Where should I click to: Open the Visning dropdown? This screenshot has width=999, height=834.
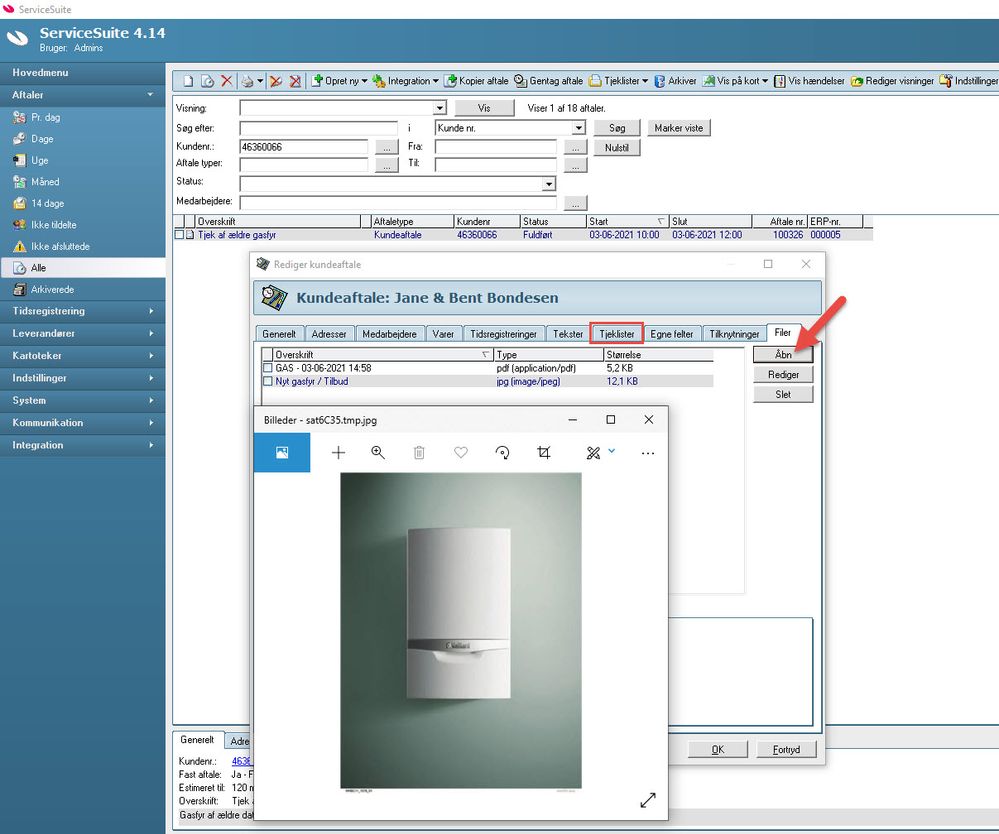pyautogui.click(x=440, y=108)
